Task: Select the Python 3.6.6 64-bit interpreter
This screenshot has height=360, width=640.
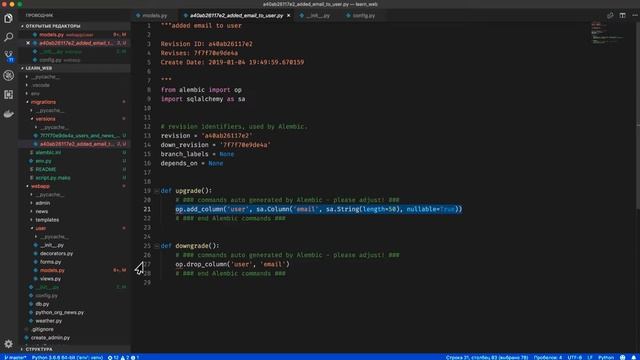Action: coord(67,357)
